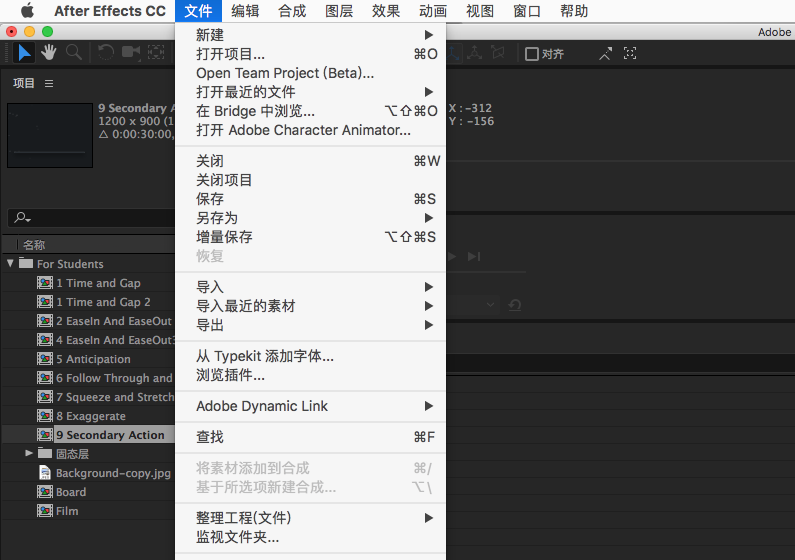Screen dimensions: 795x560
Task: Expand Adobe Dynamic Link submenu
Action: point(310,406)
